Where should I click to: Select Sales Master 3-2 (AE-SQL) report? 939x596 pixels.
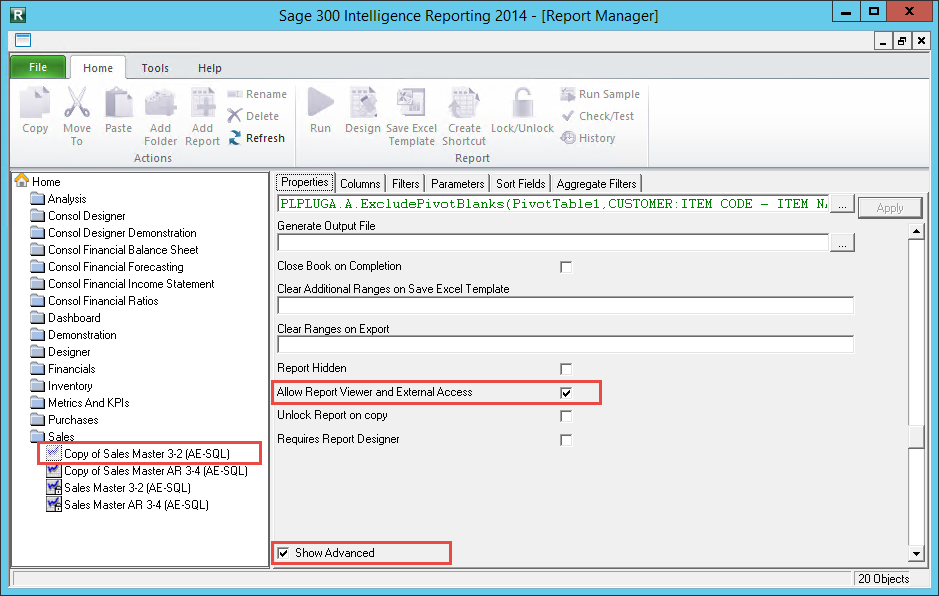click(x=127, y=488)
